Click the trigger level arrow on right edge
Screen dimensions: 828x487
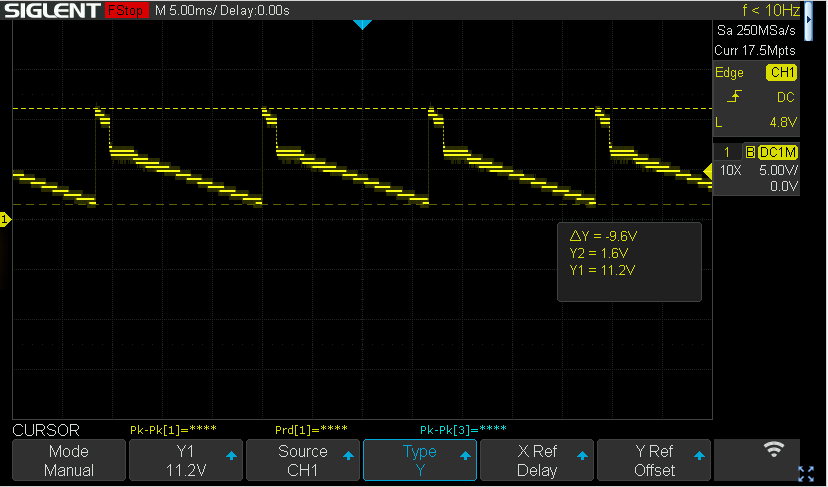click(708, 171)
